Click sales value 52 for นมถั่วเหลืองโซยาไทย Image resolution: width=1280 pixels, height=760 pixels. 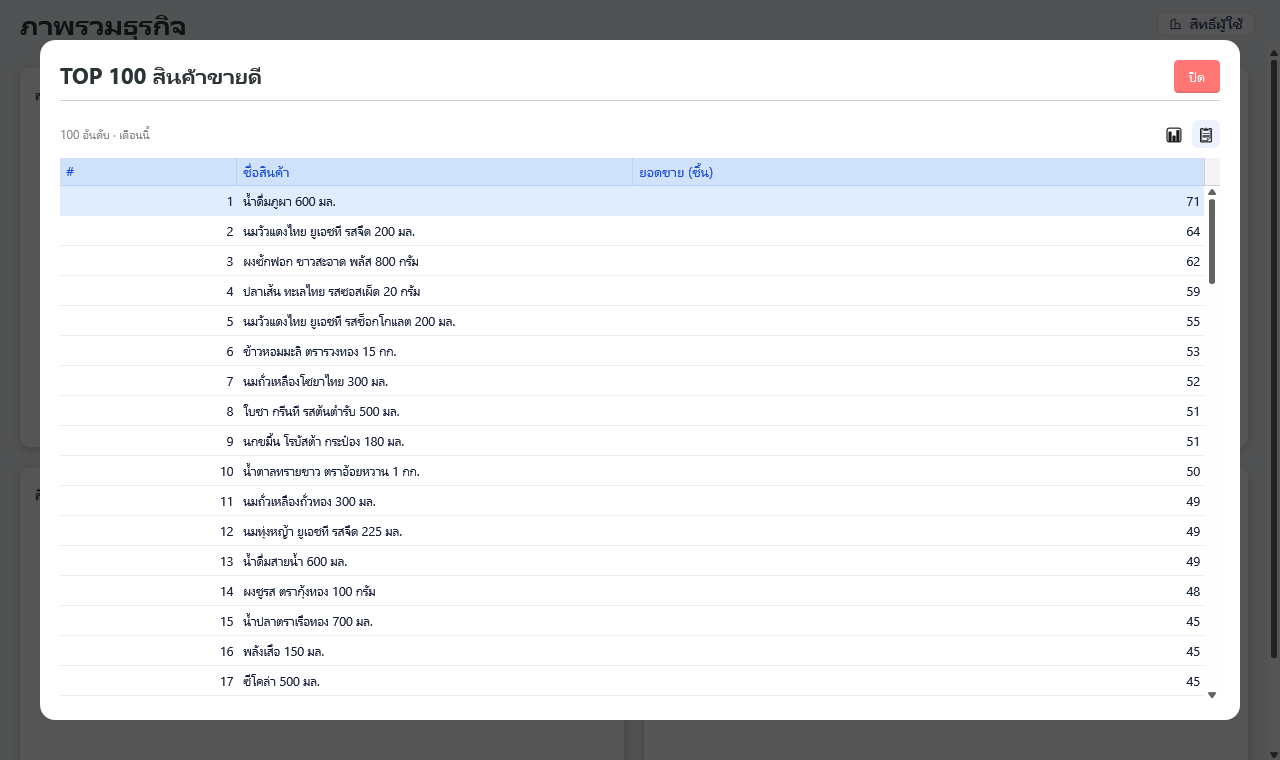1192,382
